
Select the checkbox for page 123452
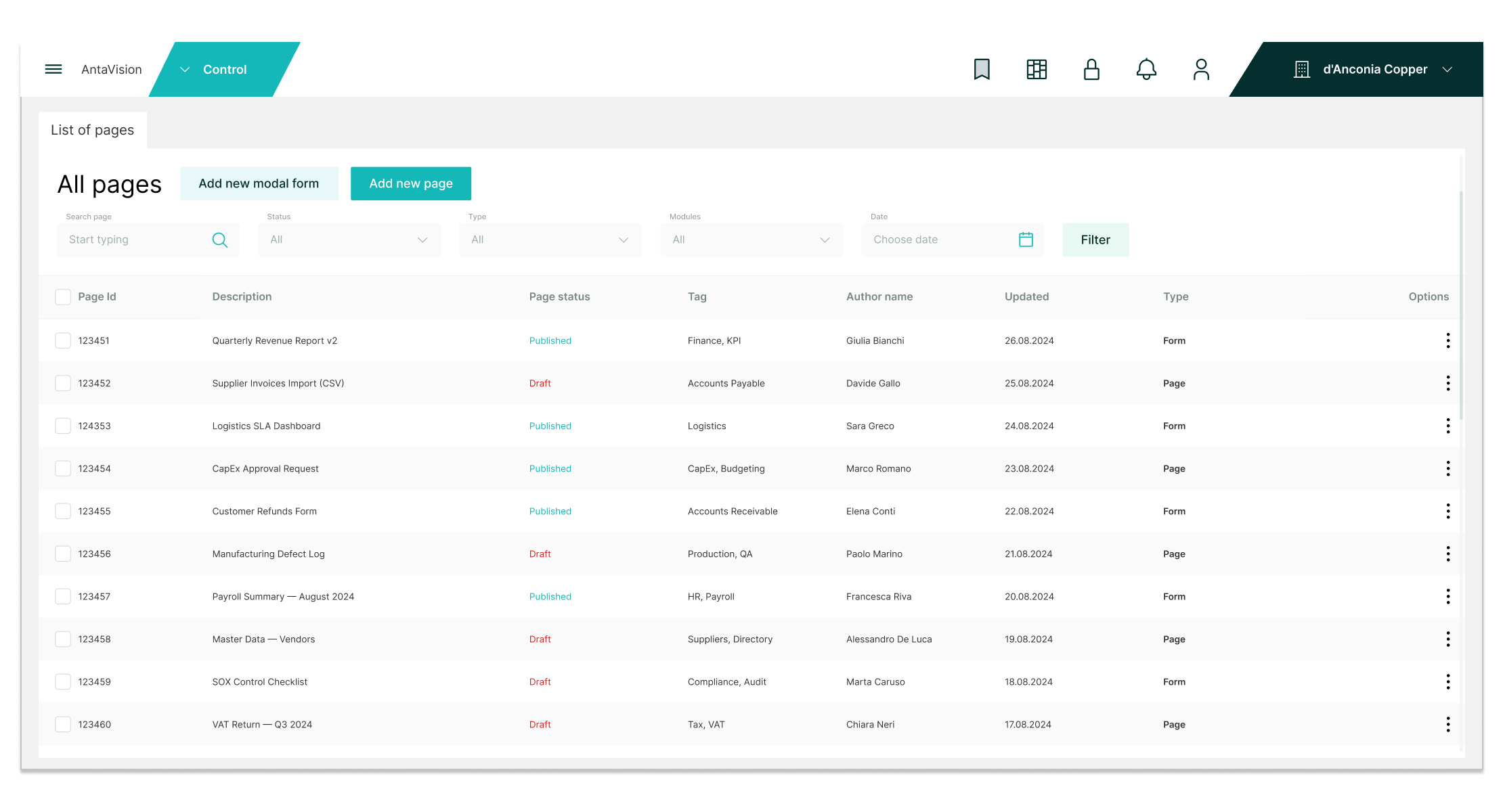pos(63,382)
